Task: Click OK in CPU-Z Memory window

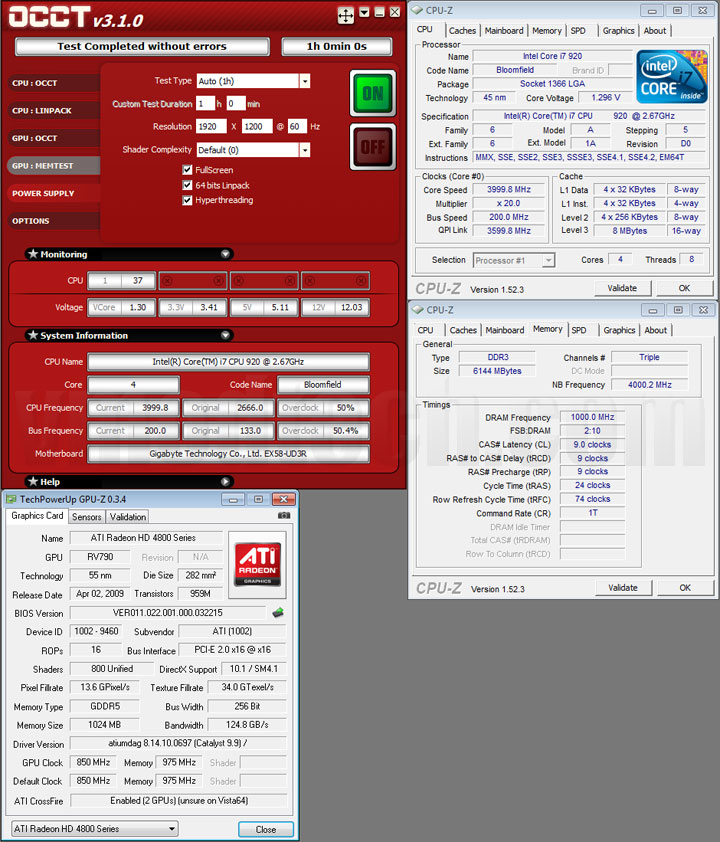Action: 685,588
